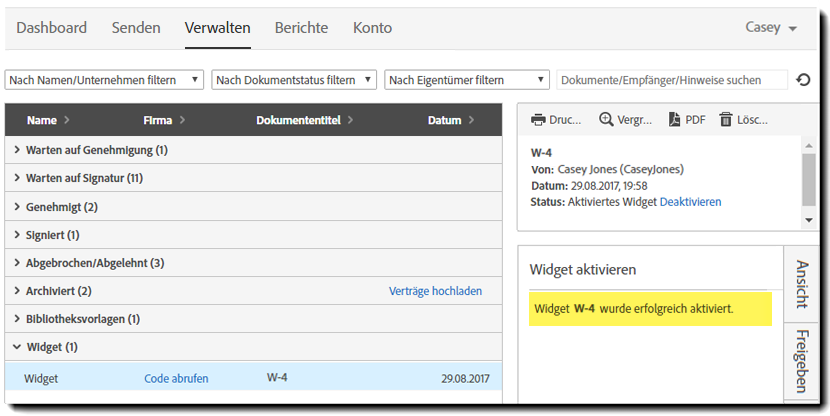Click the refresh icon beside search

point(803,80)
